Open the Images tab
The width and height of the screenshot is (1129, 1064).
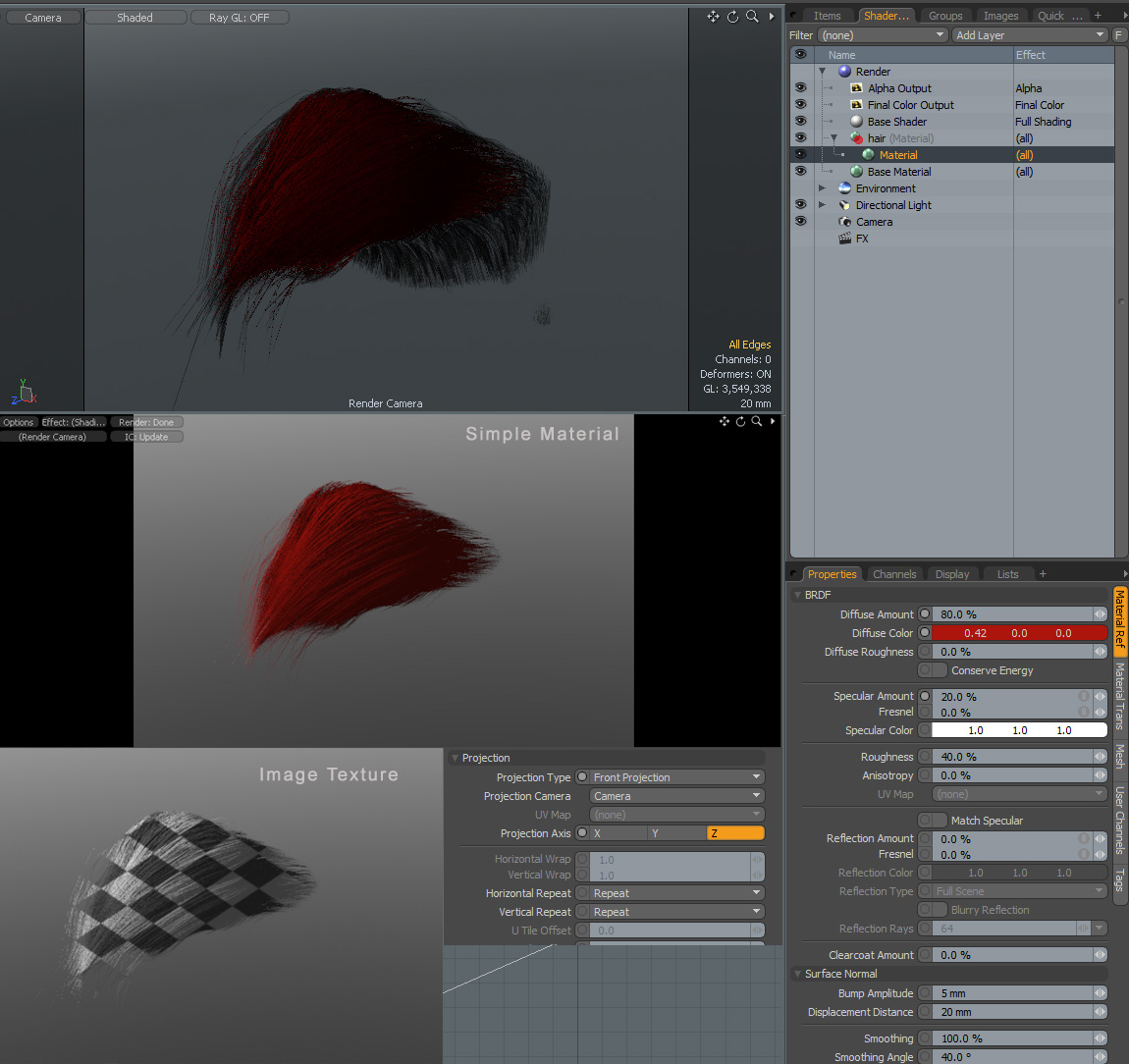point(1000,16)
